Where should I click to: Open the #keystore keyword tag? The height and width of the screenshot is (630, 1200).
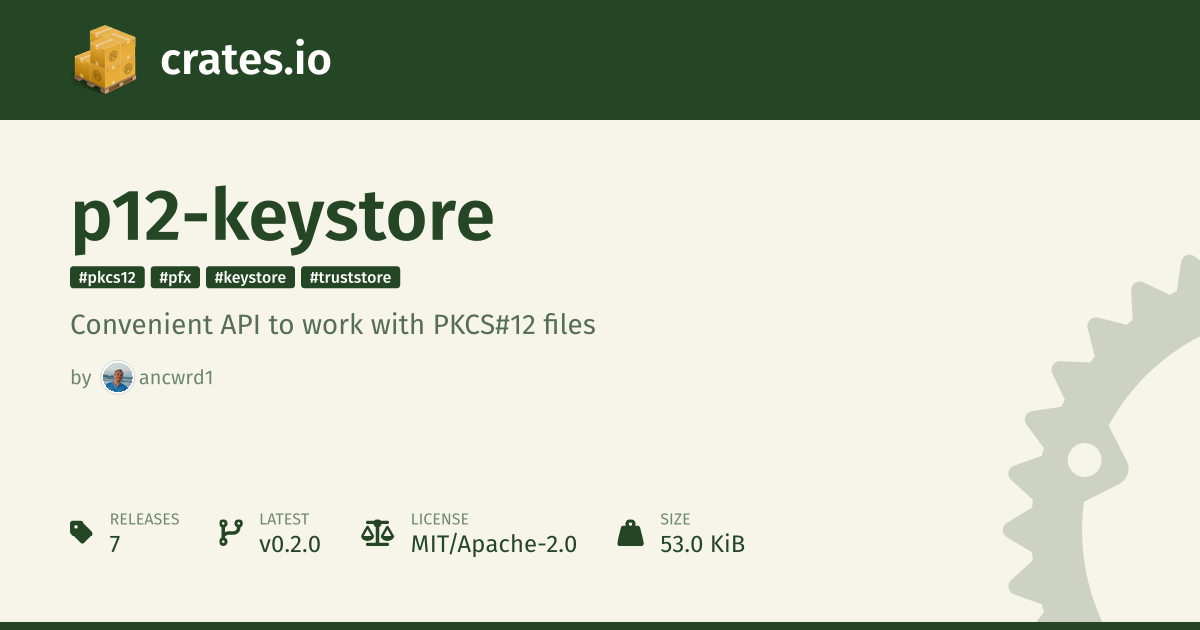pos(250,278)
